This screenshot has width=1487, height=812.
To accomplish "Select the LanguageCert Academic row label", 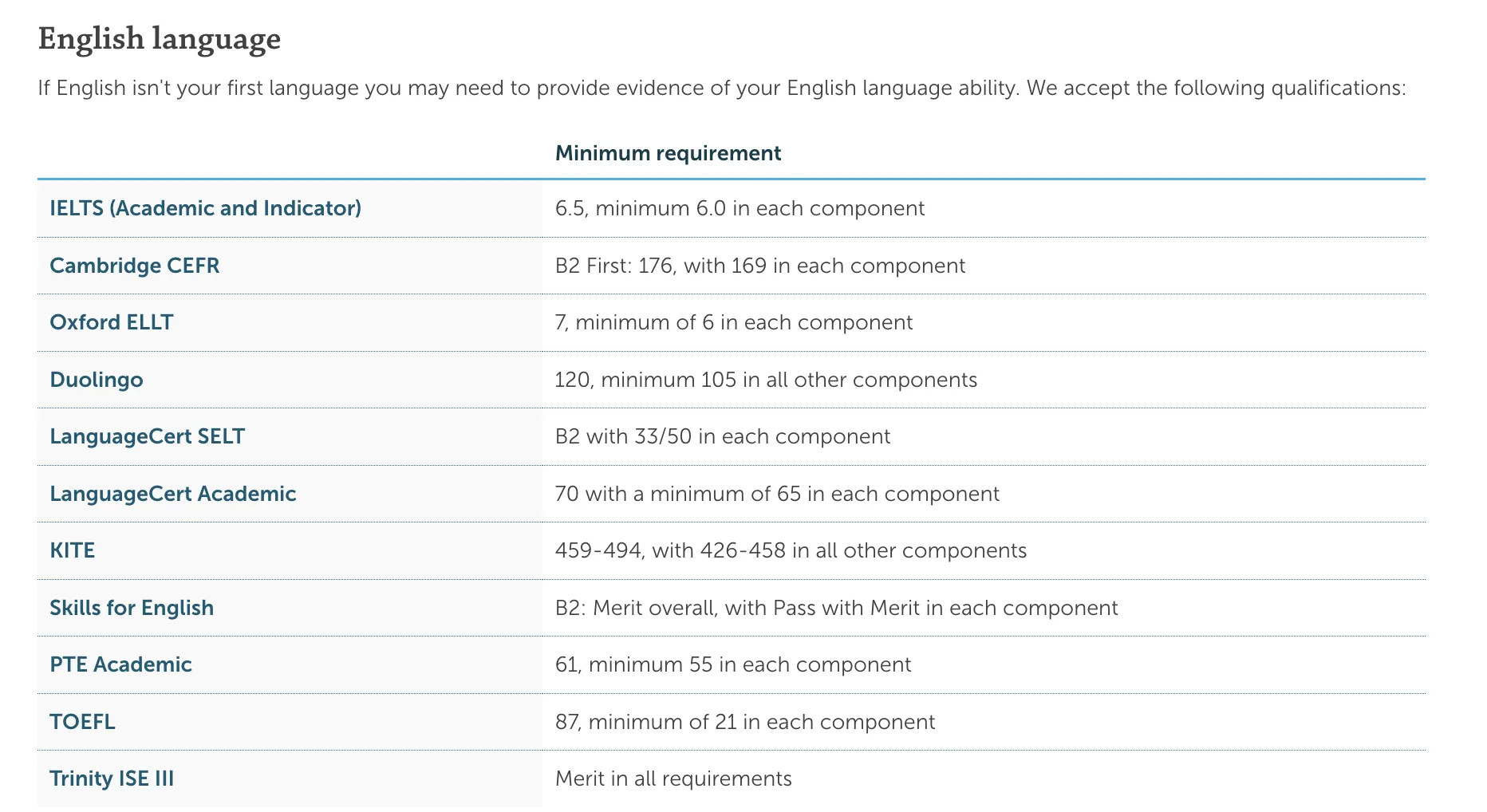I will [x=172, y=494].
